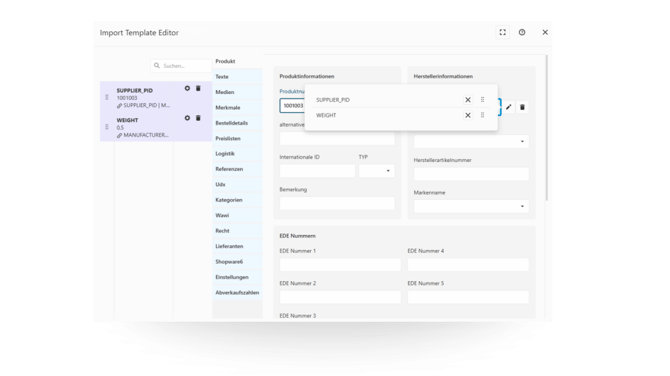Click the pencil edit icon
This screenshot has width=670, height=376.
pos(508,107)
